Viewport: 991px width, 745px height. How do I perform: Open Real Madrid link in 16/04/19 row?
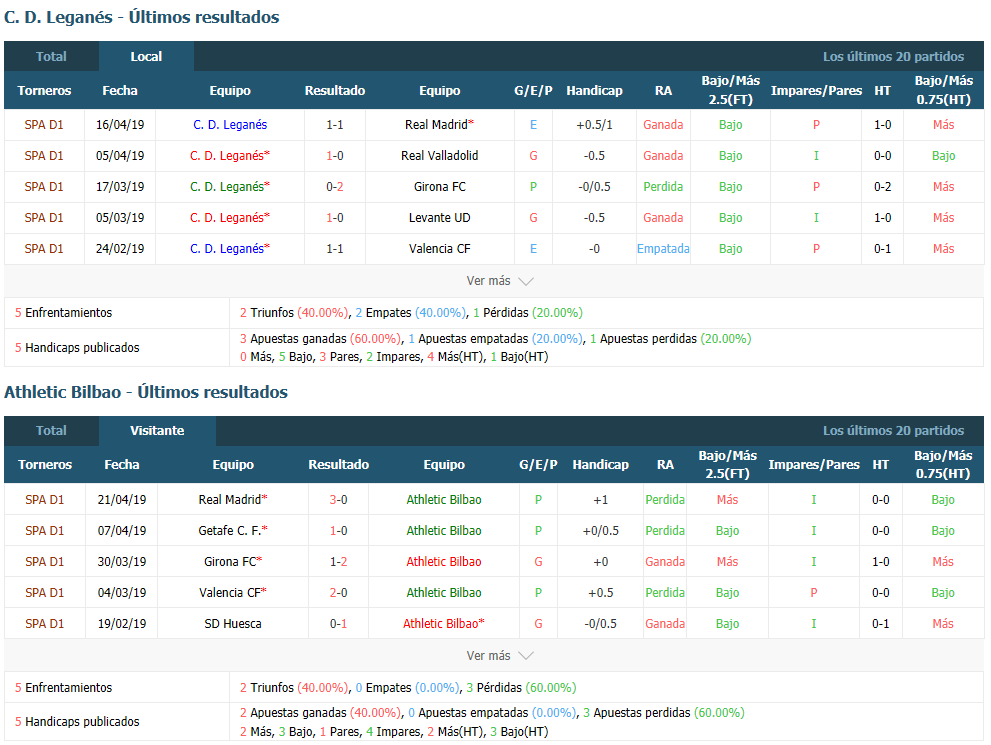click(439, 124)
